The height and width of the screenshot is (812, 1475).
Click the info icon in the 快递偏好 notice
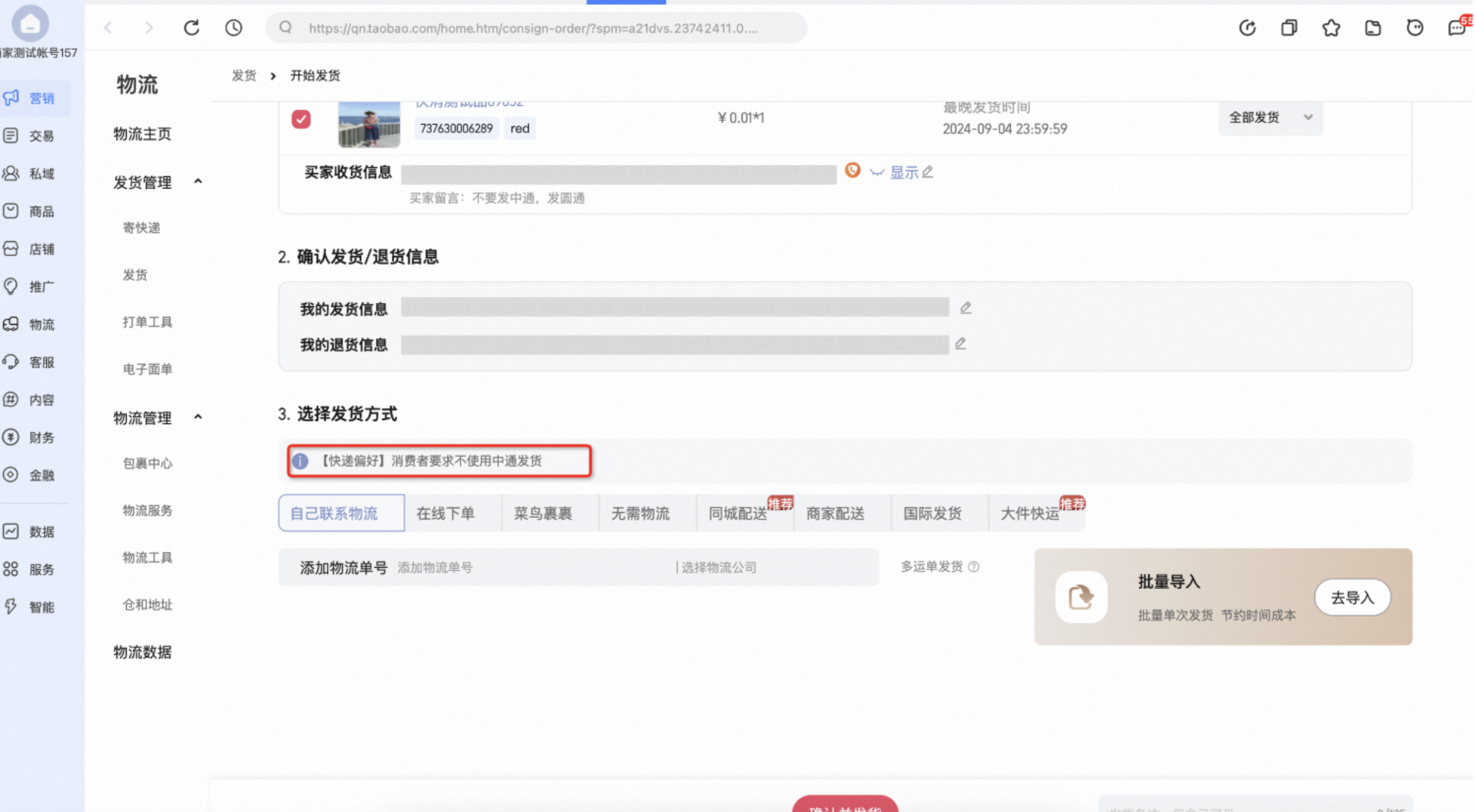(300, 461)
